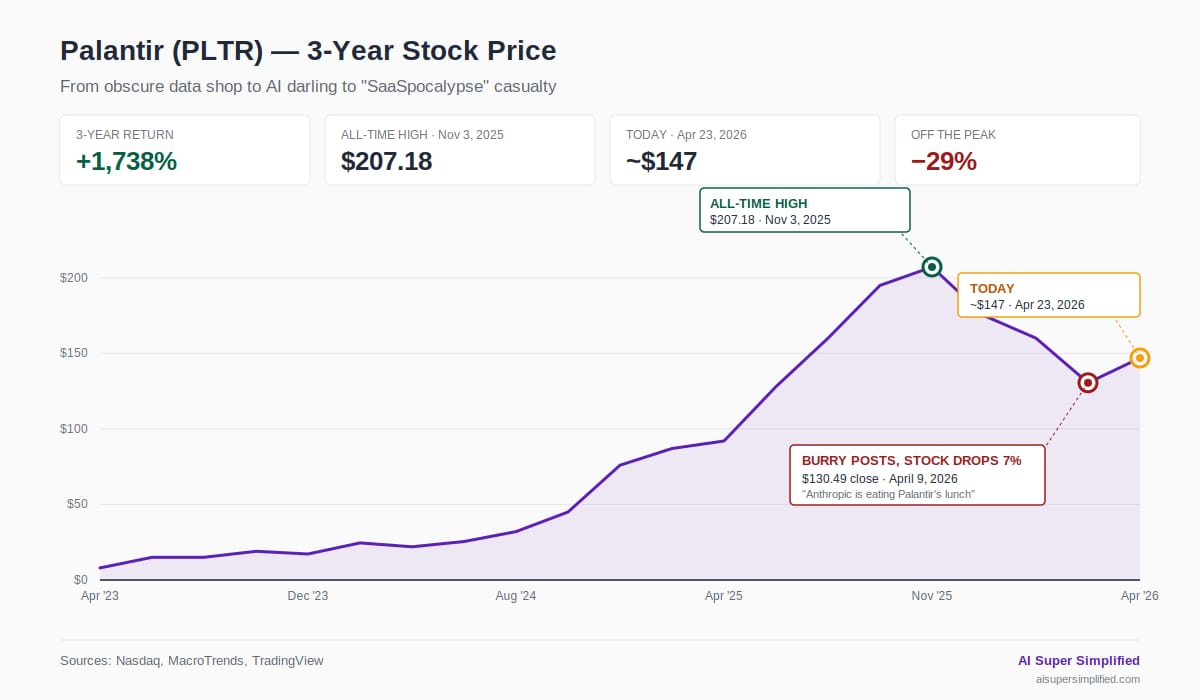Click the Dec '23 axis label
Image resolution: width=1200 pixels, height=700 pixels.
(308, 596)
